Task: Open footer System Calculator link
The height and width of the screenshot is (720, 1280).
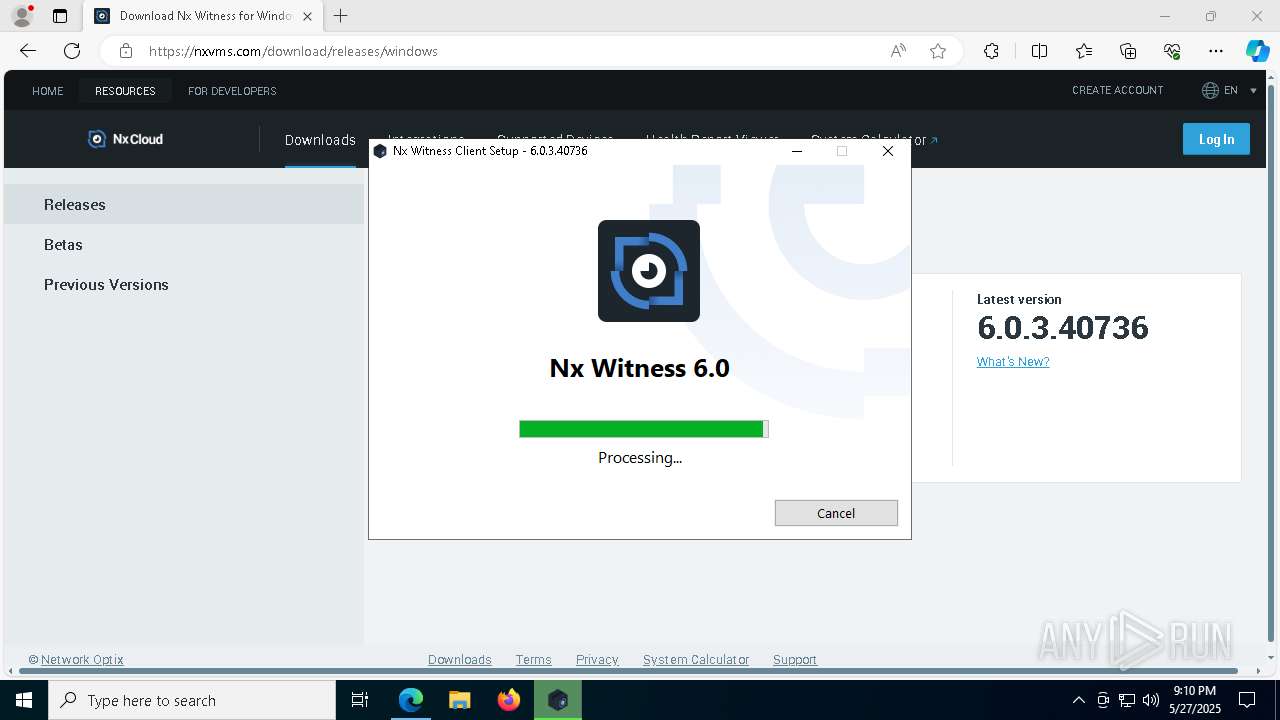Action: click(x=696, y=660)
